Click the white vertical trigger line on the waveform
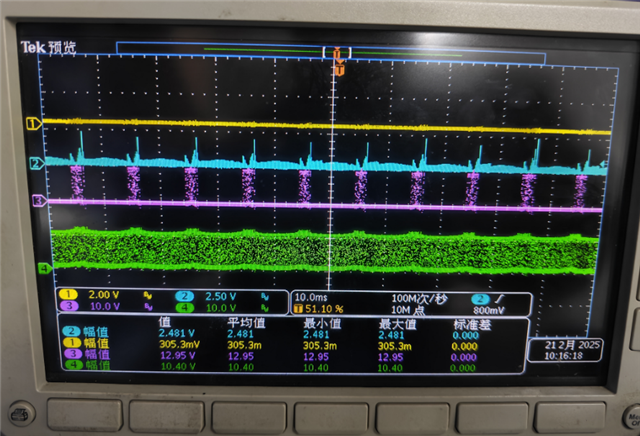The height and width of the screenshot is (436, 640). pyautogui.click(x=331, y=176)
